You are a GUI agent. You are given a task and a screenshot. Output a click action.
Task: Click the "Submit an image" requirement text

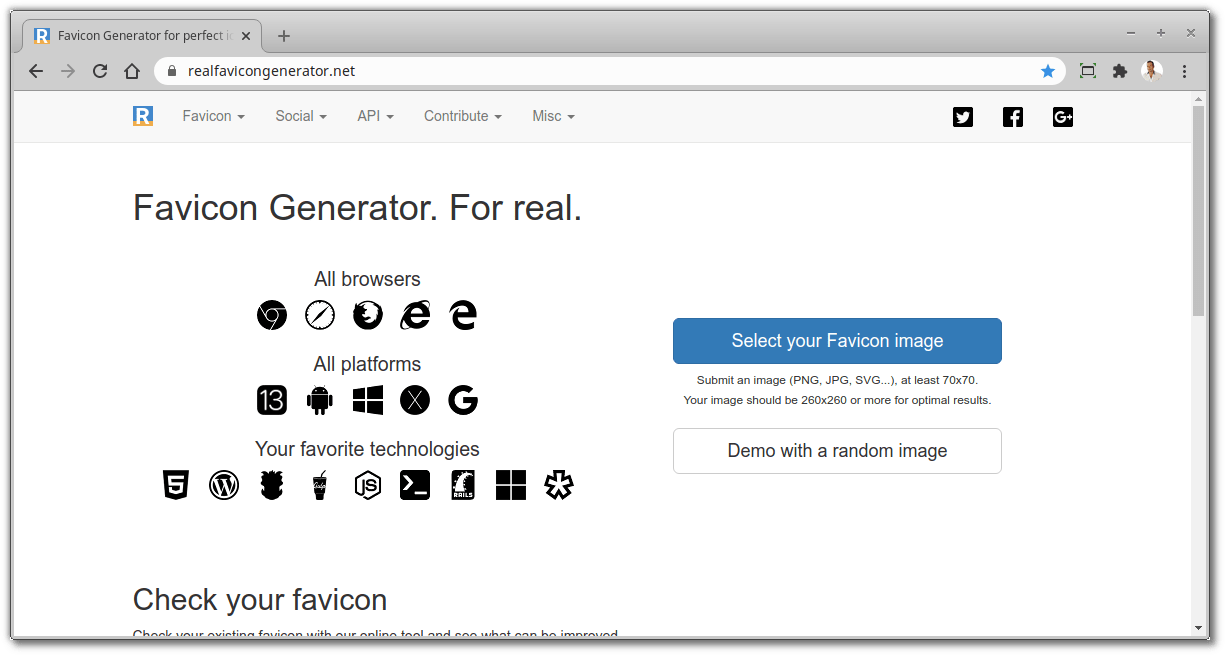837,380
